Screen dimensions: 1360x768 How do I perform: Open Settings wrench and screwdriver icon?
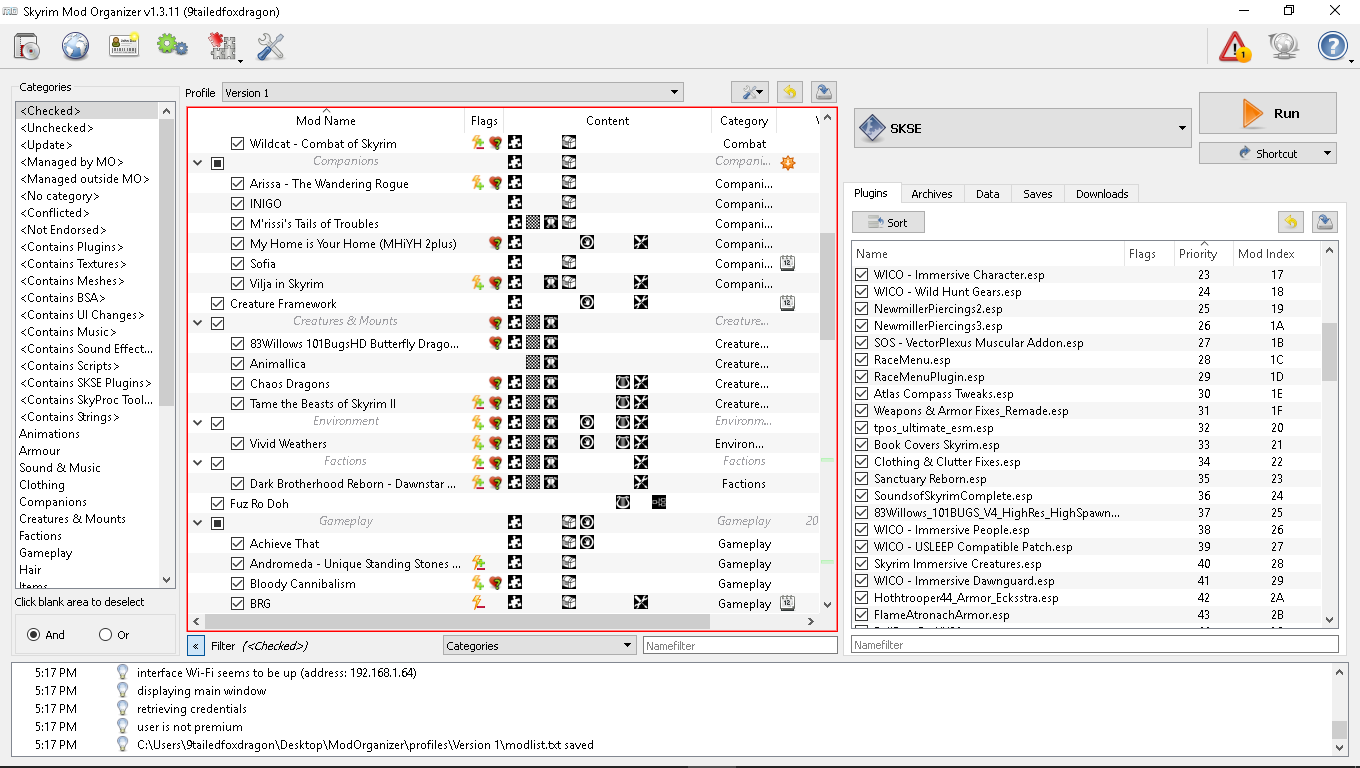pos(270,46)
